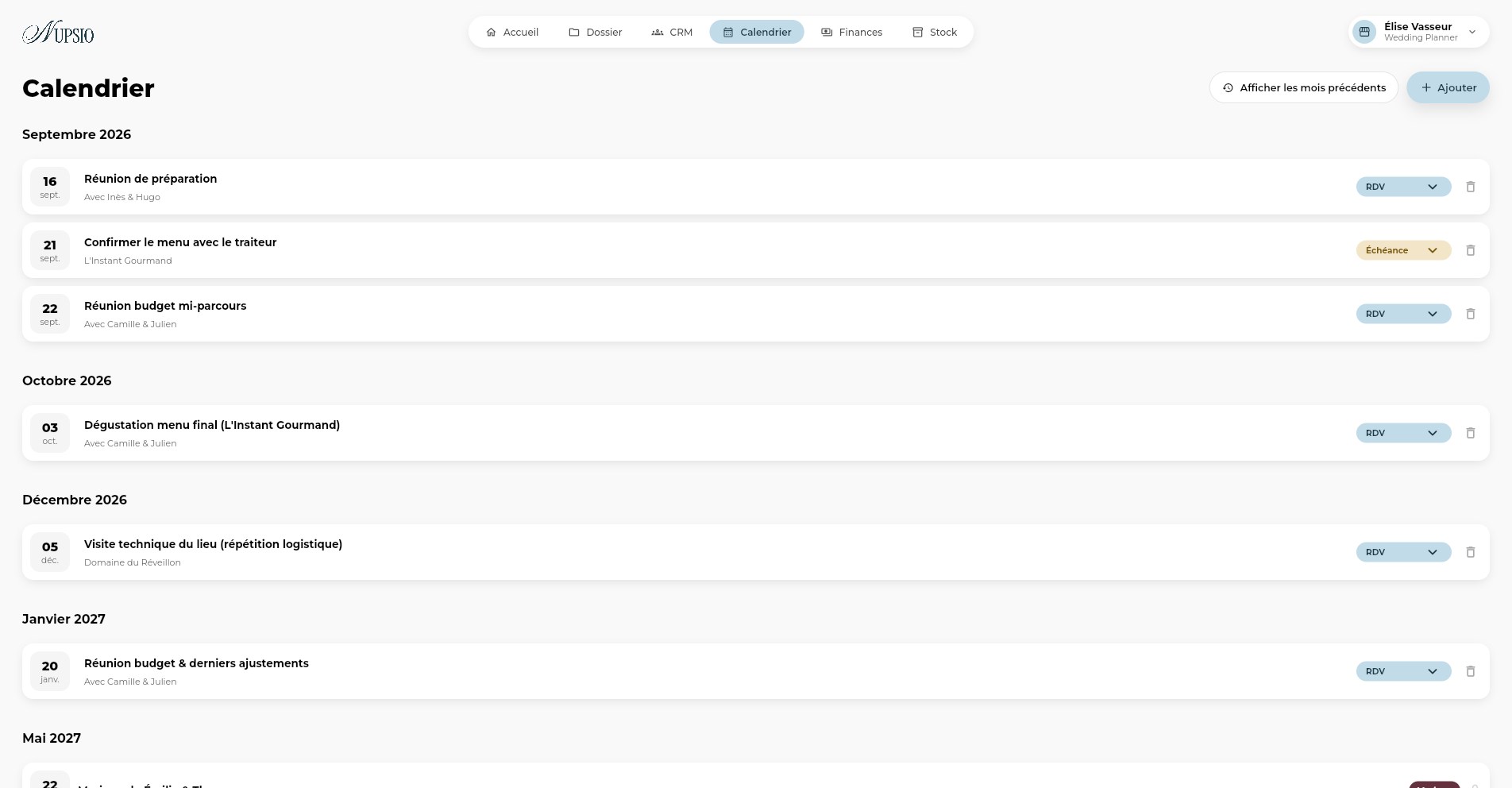Click Afficher les mois précédents
This screenshot has width=1512, height=788.
[1304, 87]
